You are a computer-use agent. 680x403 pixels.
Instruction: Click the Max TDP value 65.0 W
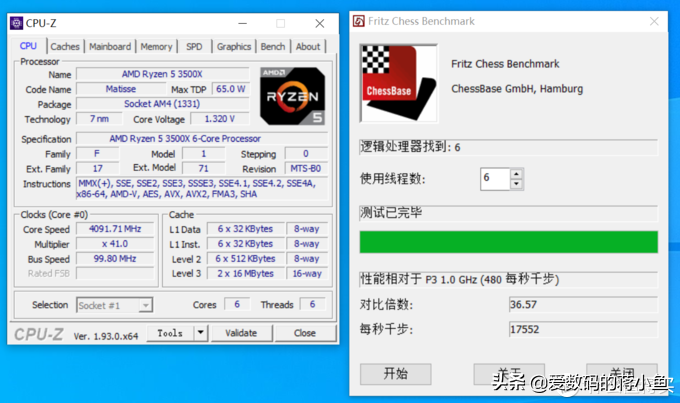231,89
